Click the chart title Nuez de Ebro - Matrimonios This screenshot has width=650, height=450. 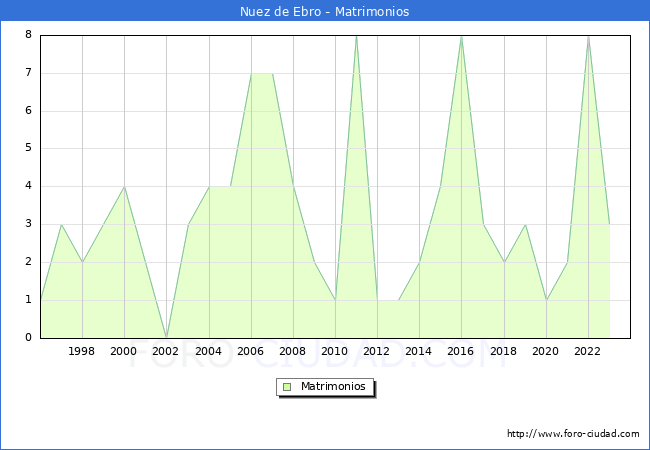(325, 12)
